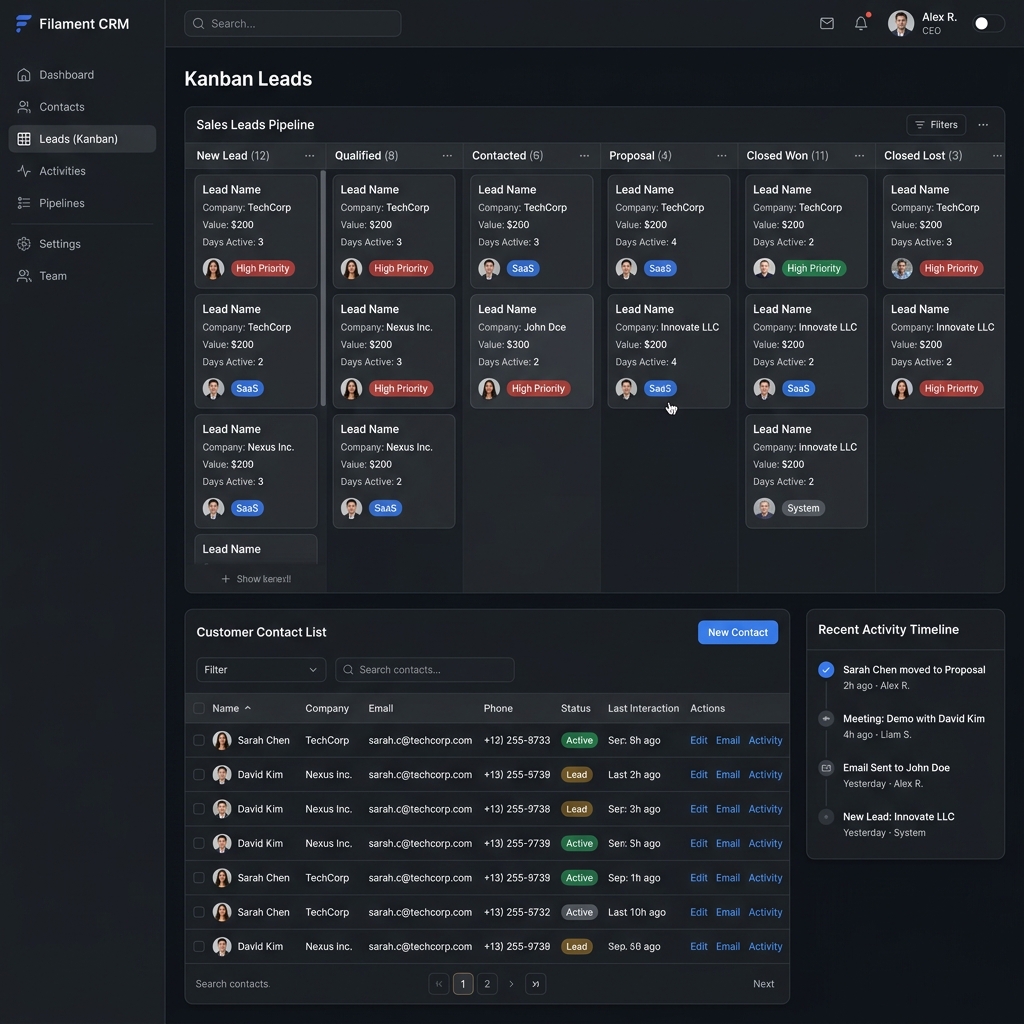Click the notifications bell icon
This screenshot has height=1024, width=1024.
point(860,23)
